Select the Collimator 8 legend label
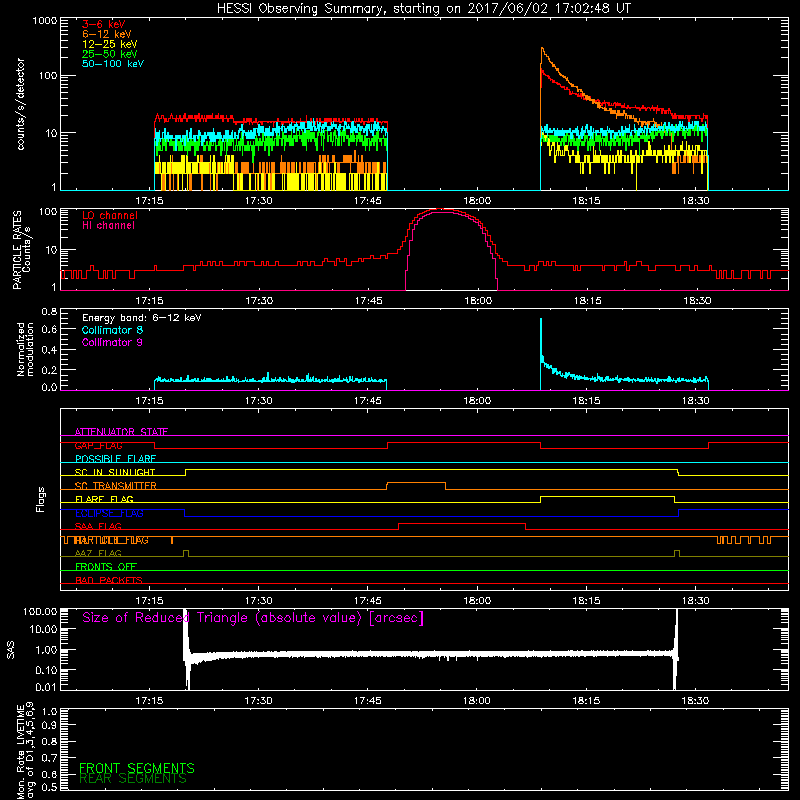The height and width of the screenshot is (800, 800). pyautogui.click(x=112, y=330)
